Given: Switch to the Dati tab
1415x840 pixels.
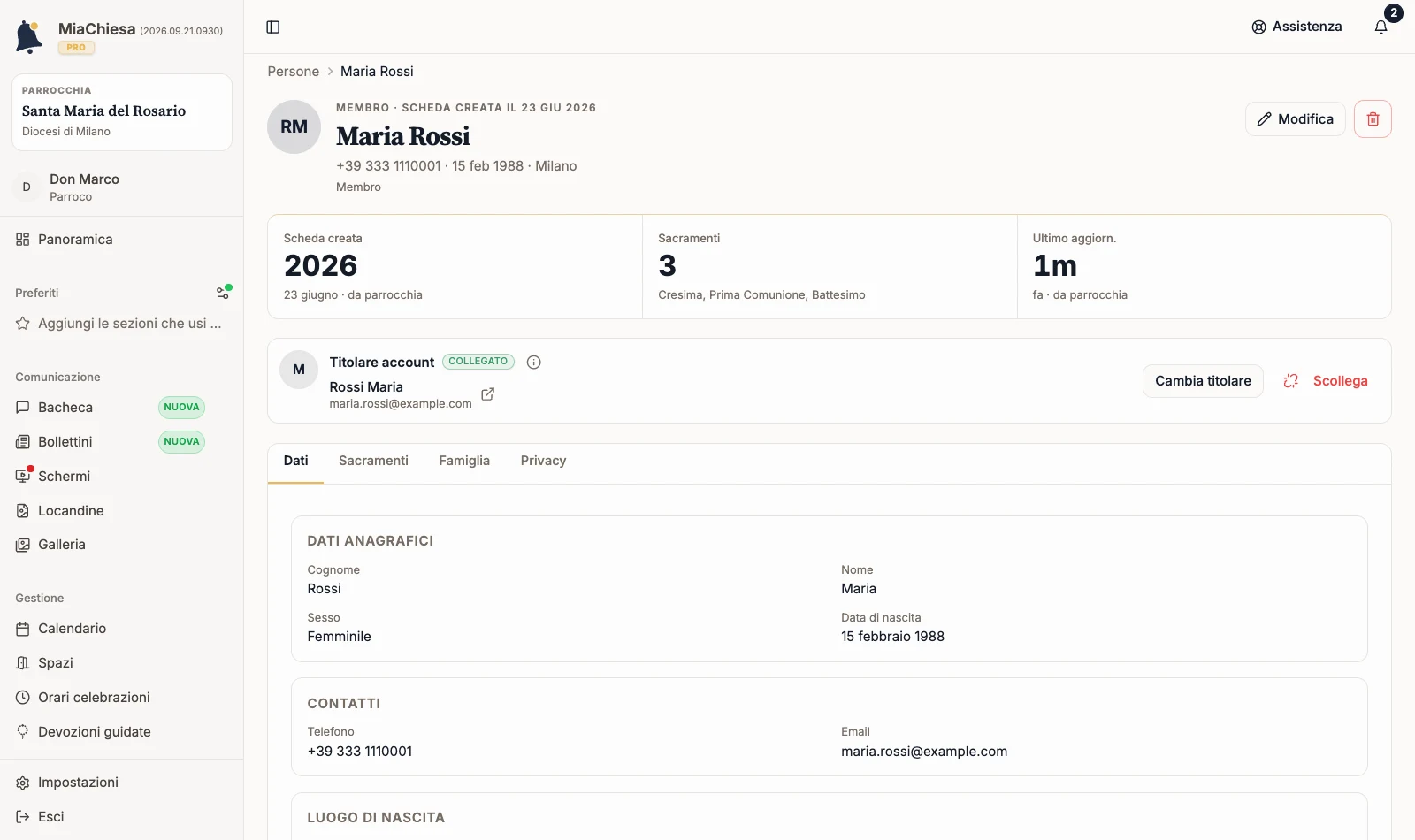Looking at the screenshot, I should (x=295, y=461).
